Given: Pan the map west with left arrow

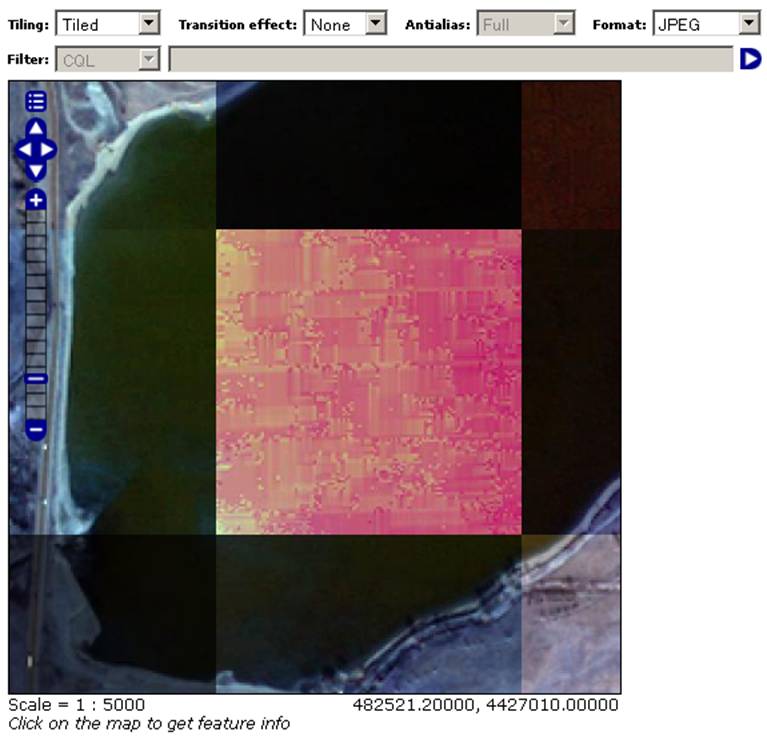Looking at the screenshot, I should (x=25, y=150).
